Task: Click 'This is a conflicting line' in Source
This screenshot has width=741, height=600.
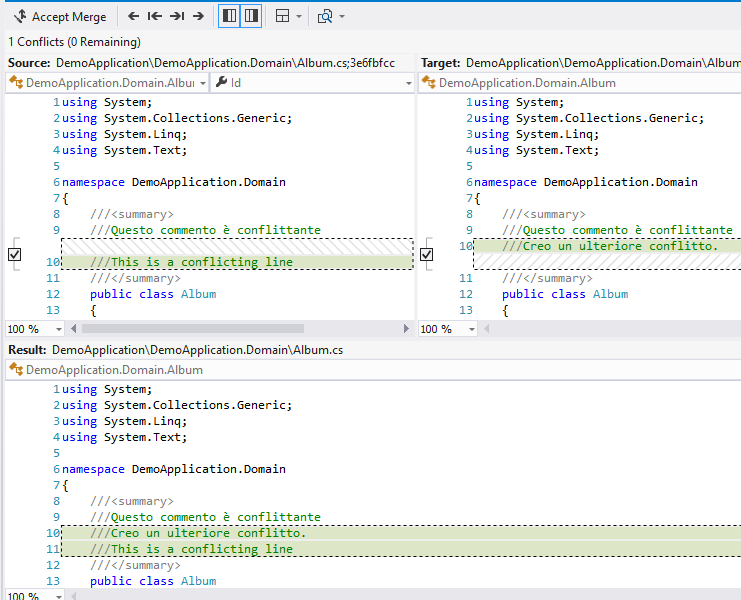Action: point(201,262)
